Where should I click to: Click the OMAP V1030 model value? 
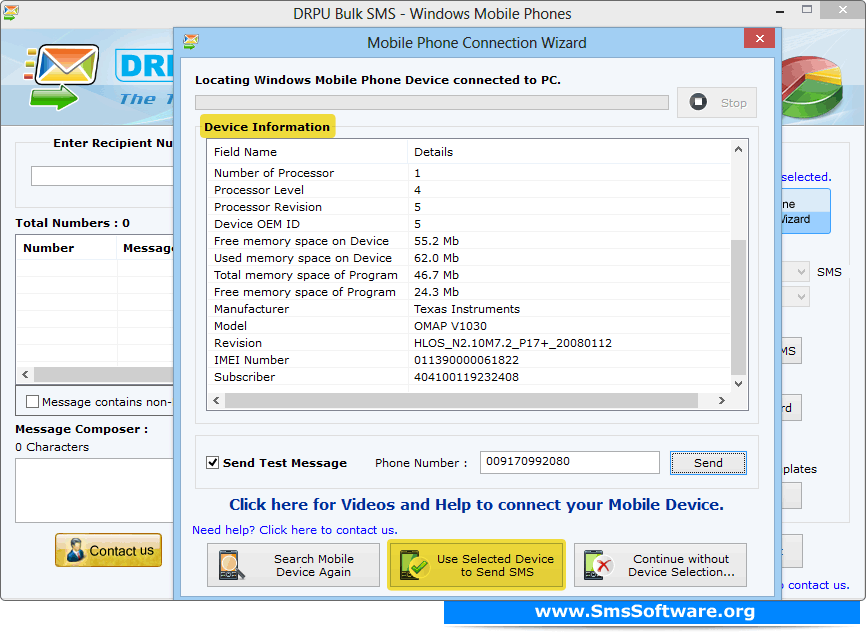coord(450,326)
